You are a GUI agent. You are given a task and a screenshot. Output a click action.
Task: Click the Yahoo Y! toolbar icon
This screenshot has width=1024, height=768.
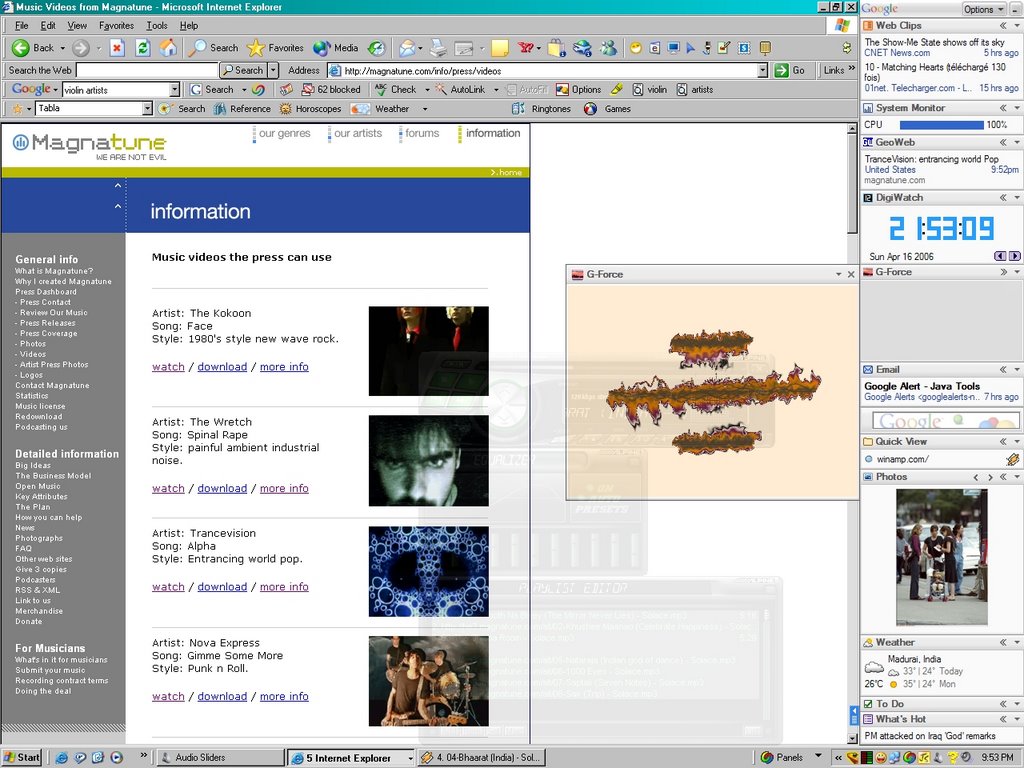pyautogui.click(x=526, y=48)
